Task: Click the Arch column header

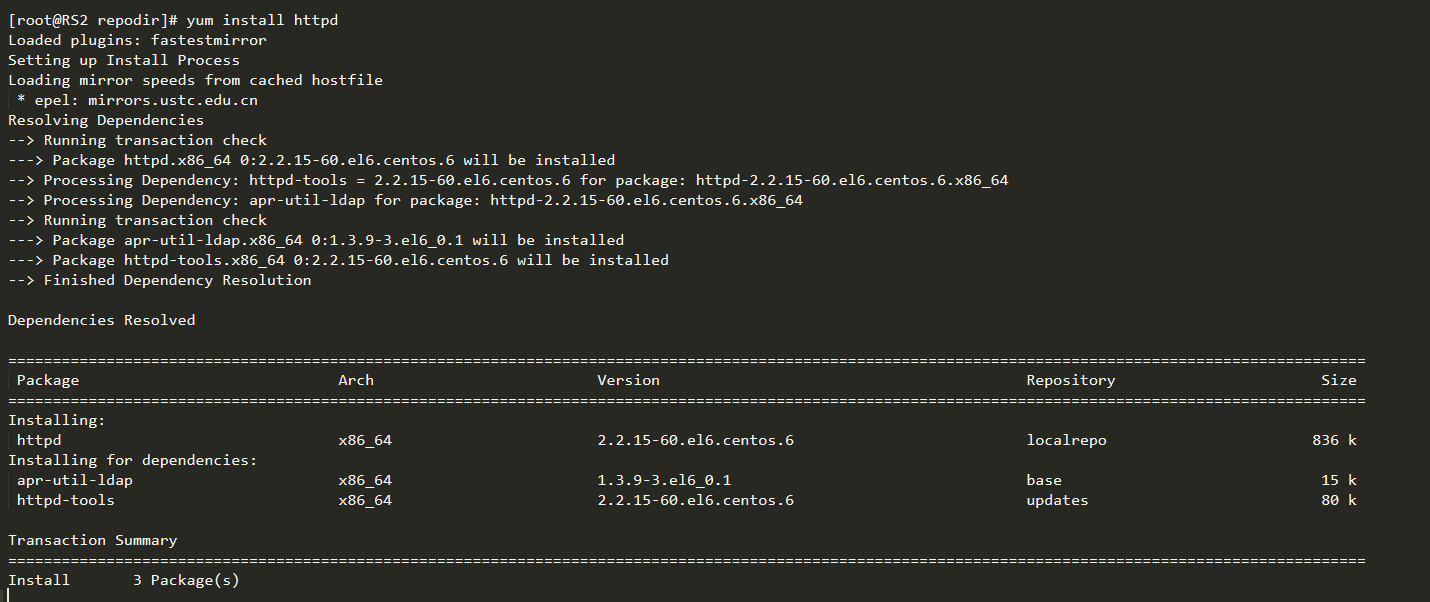Action: 356,380
